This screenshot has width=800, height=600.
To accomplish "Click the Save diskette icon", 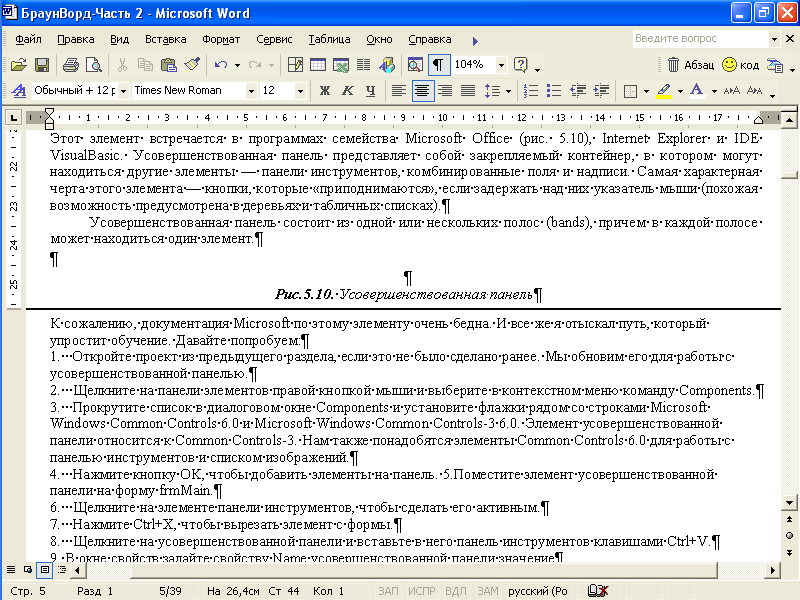I will click(42, 65).
